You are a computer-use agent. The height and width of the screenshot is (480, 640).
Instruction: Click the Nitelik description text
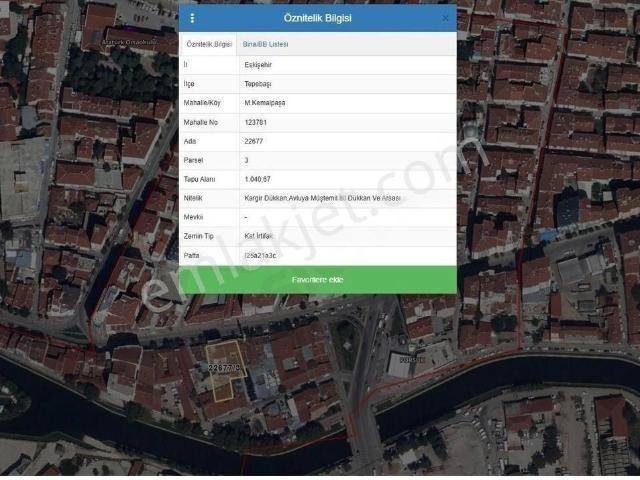(x=322, y=198)
